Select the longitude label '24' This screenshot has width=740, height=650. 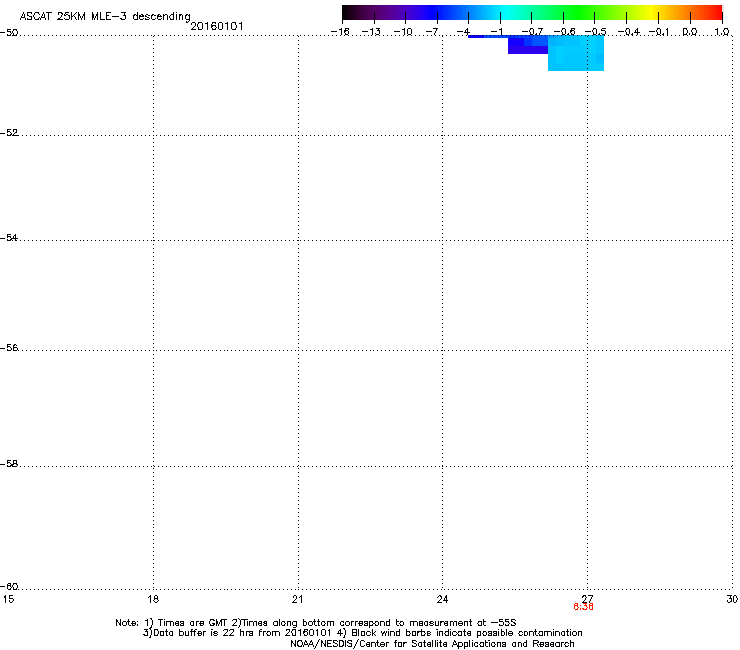point(442,599)
